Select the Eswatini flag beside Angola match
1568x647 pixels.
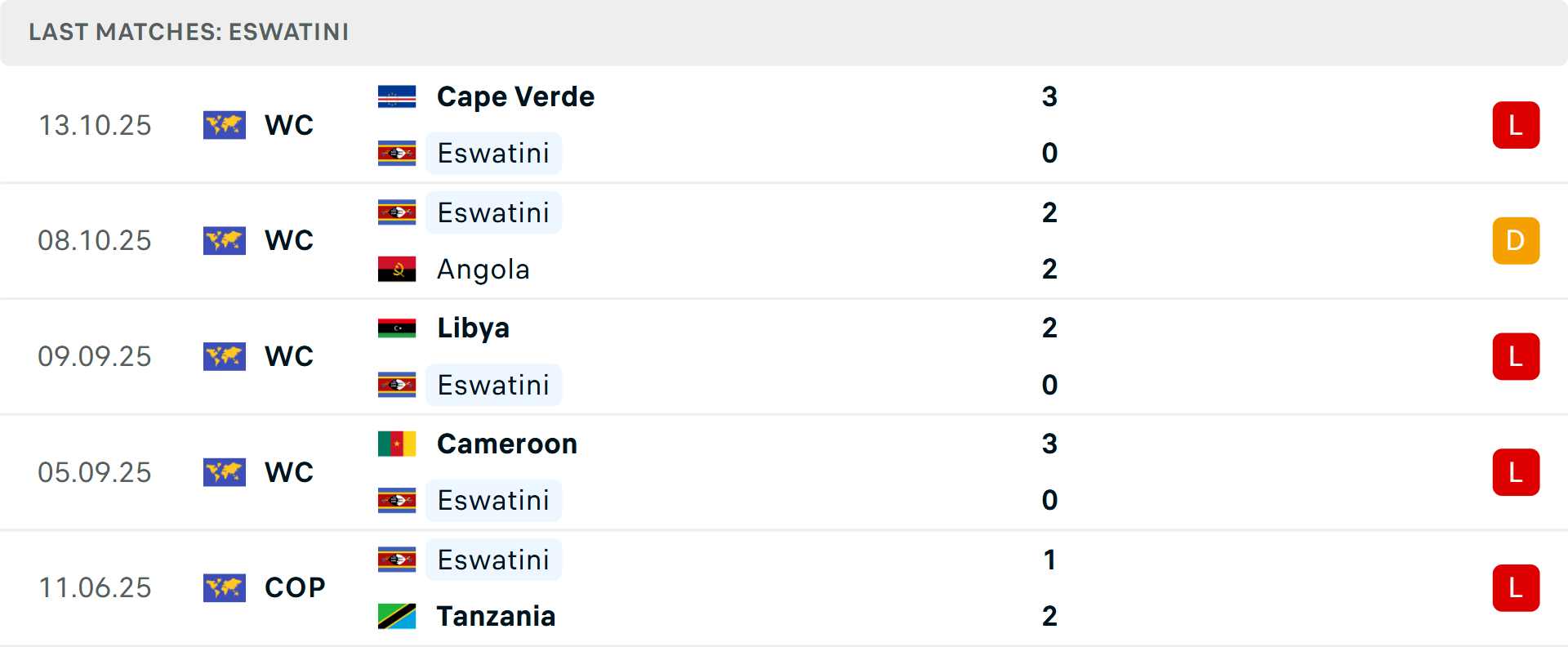pyautogui.click(x=397, y=212)
